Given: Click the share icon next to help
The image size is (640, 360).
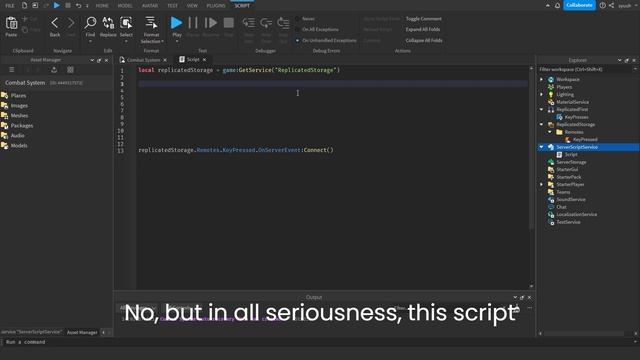Looking at the screenshot, I should 611,5.
